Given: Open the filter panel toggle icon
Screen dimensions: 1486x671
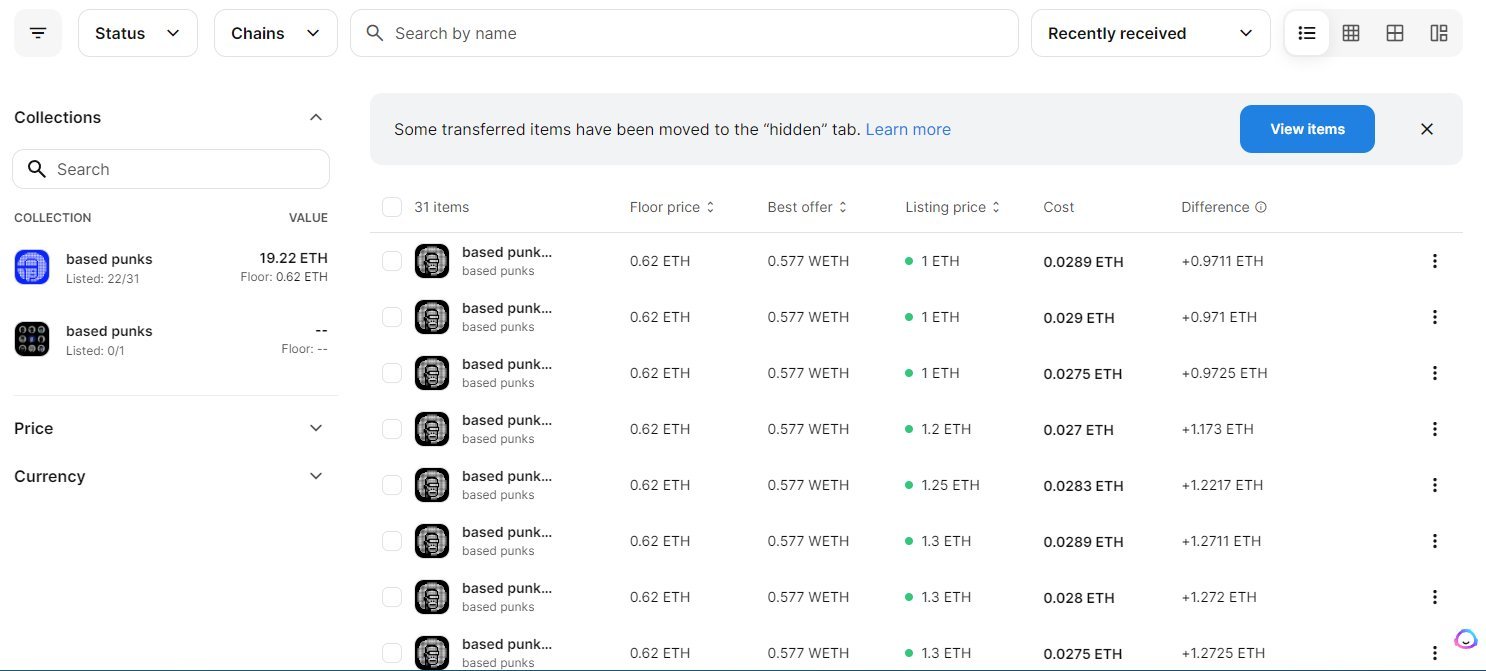Looking at the screenshot, I should coord(38,33).
